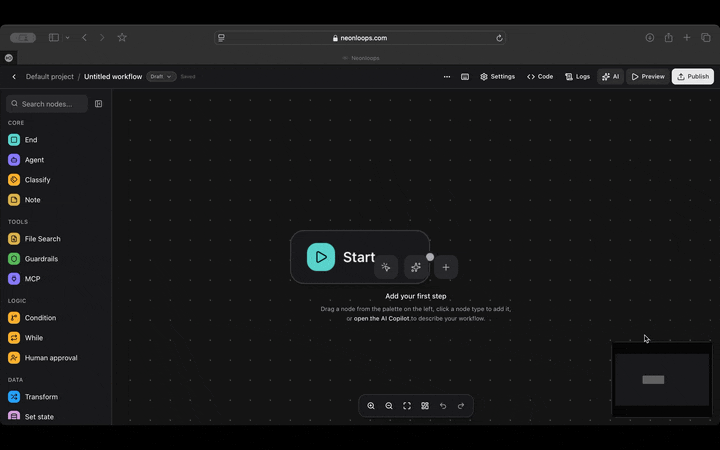The height and width of the screenshot is (450, 720).
Task: Open the Code view
Action: tap(540, 77)
